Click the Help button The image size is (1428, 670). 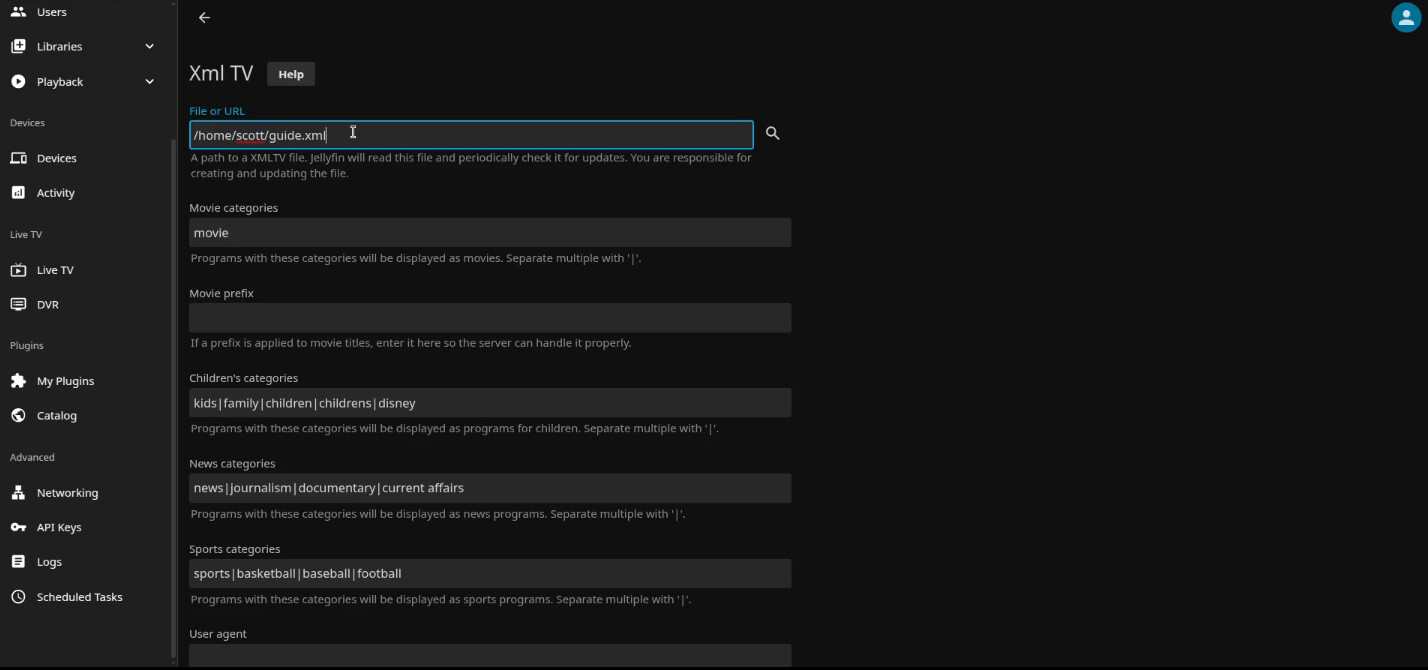pyautogui.click(x=291, y=74)
